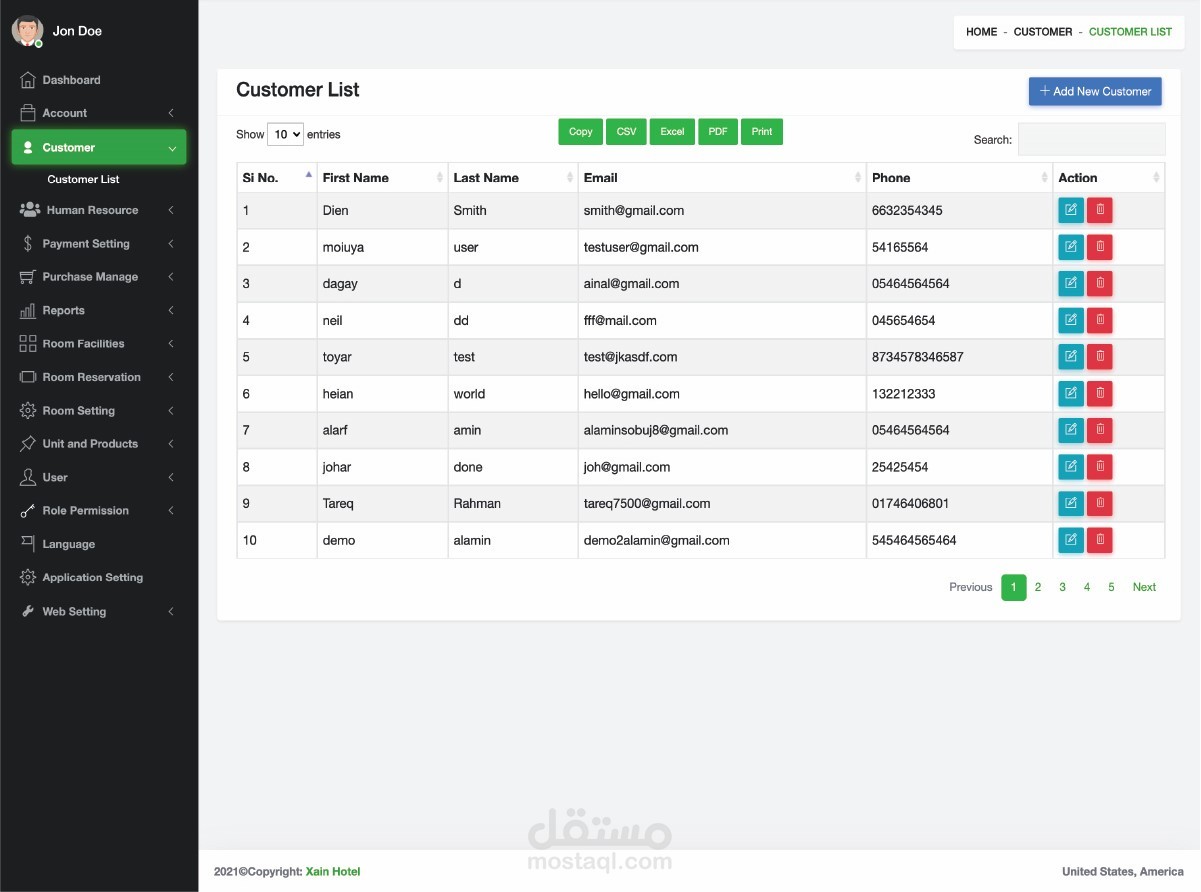Screen dimensions: 1201x892
Task: Expand the Web Setting chevron
Action: [x=171, y=611]
